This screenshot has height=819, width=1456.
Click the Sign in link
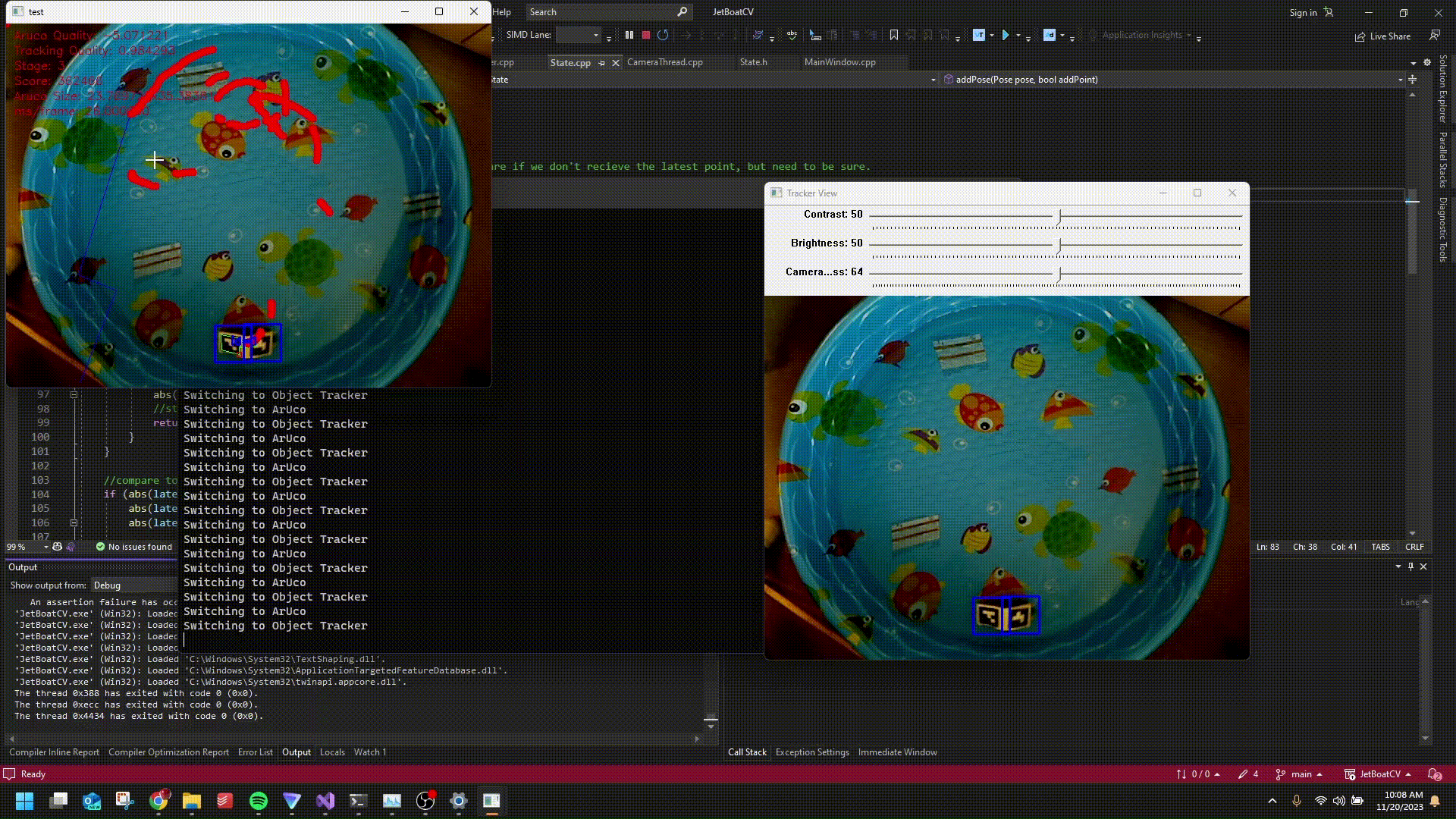pos(1303,12)
